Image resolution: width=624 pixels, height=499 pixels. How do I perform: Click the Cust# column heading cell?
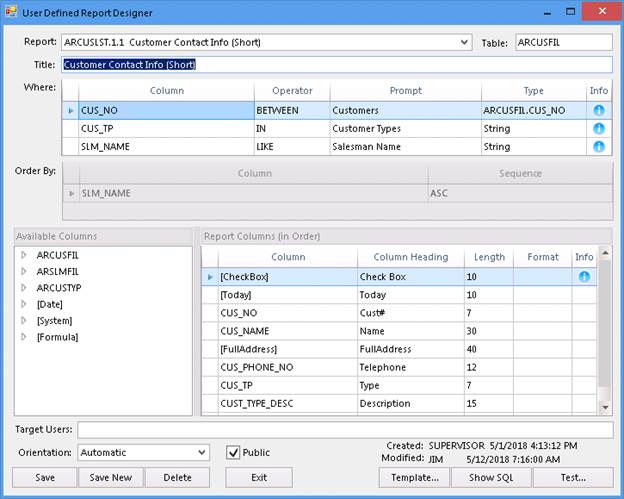(411, 313)
